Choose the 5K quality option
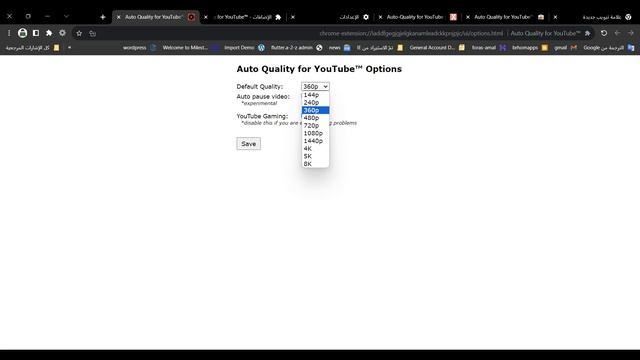 (x=316, y=156)
